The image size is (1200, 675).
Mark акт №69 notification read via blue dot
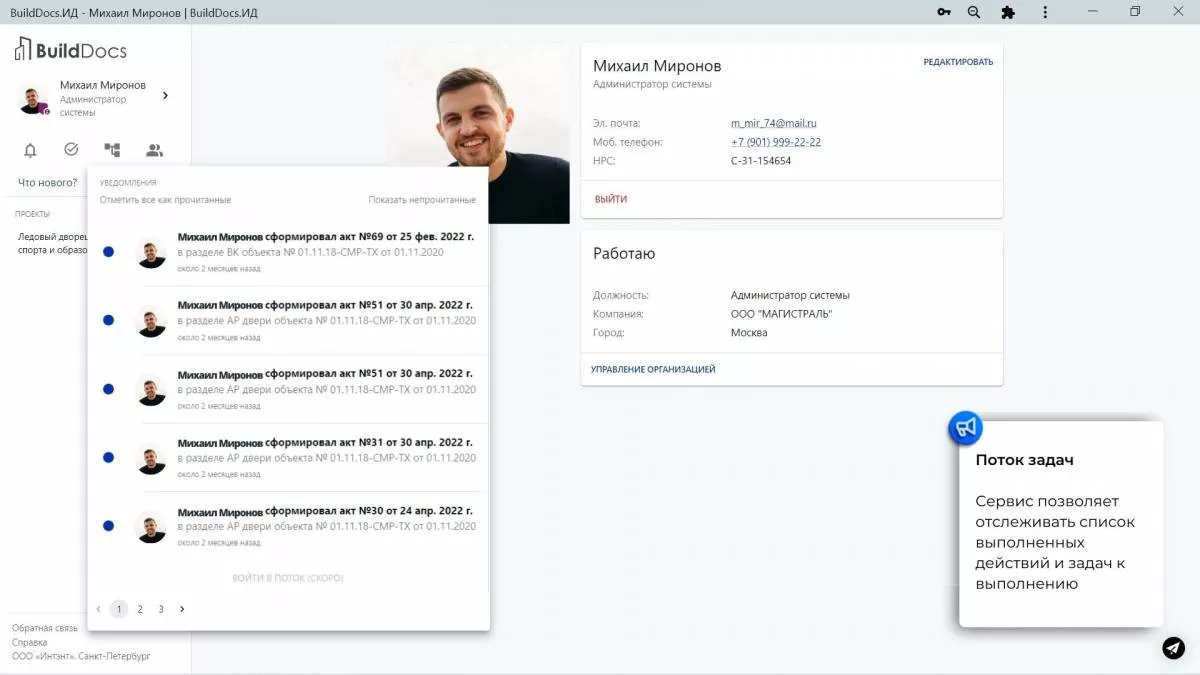[x=108, y=252]
